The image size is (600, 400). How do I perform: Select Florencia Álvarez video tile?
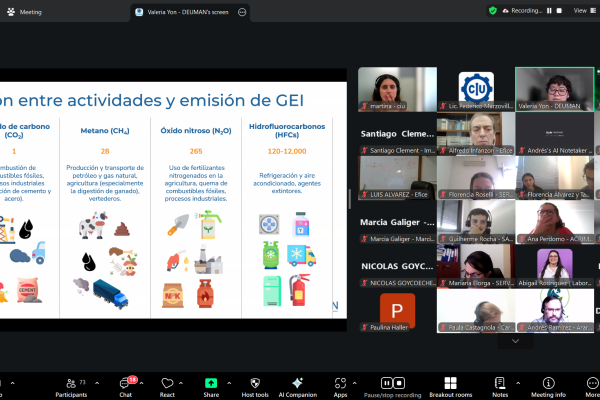click(554, 178)
